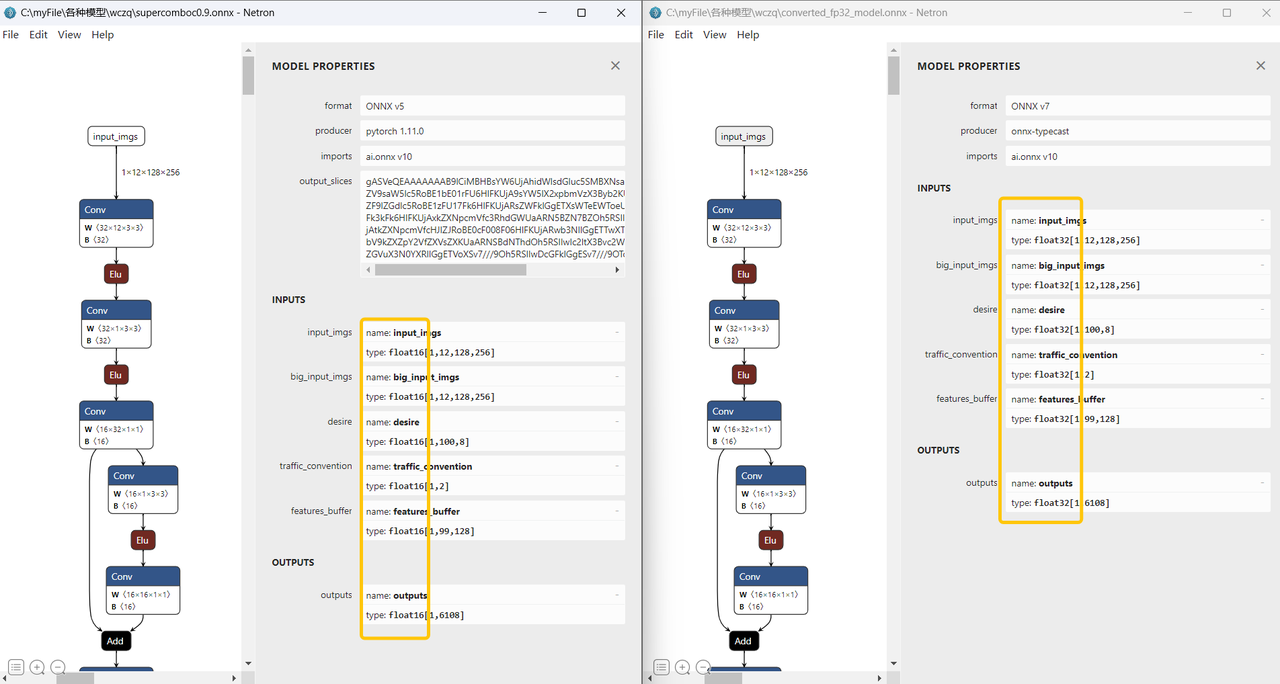Collapse the float16 desire input entry
The width and height of the screenshot is (1280, 684).
[x=617, y=422]
